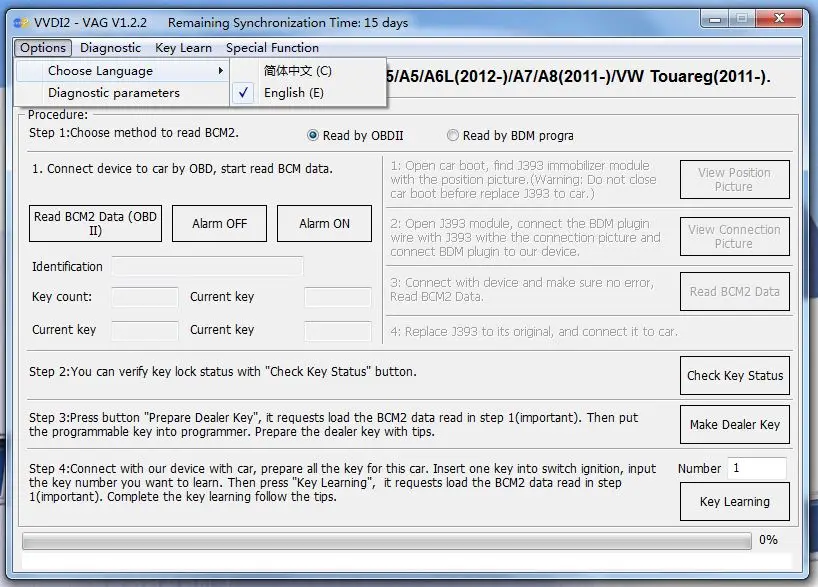Image resolution: width=818 pixels, height=587 pixels.
Task: Click the disabled Read BCM2 Data button
Action: [734, 291]
